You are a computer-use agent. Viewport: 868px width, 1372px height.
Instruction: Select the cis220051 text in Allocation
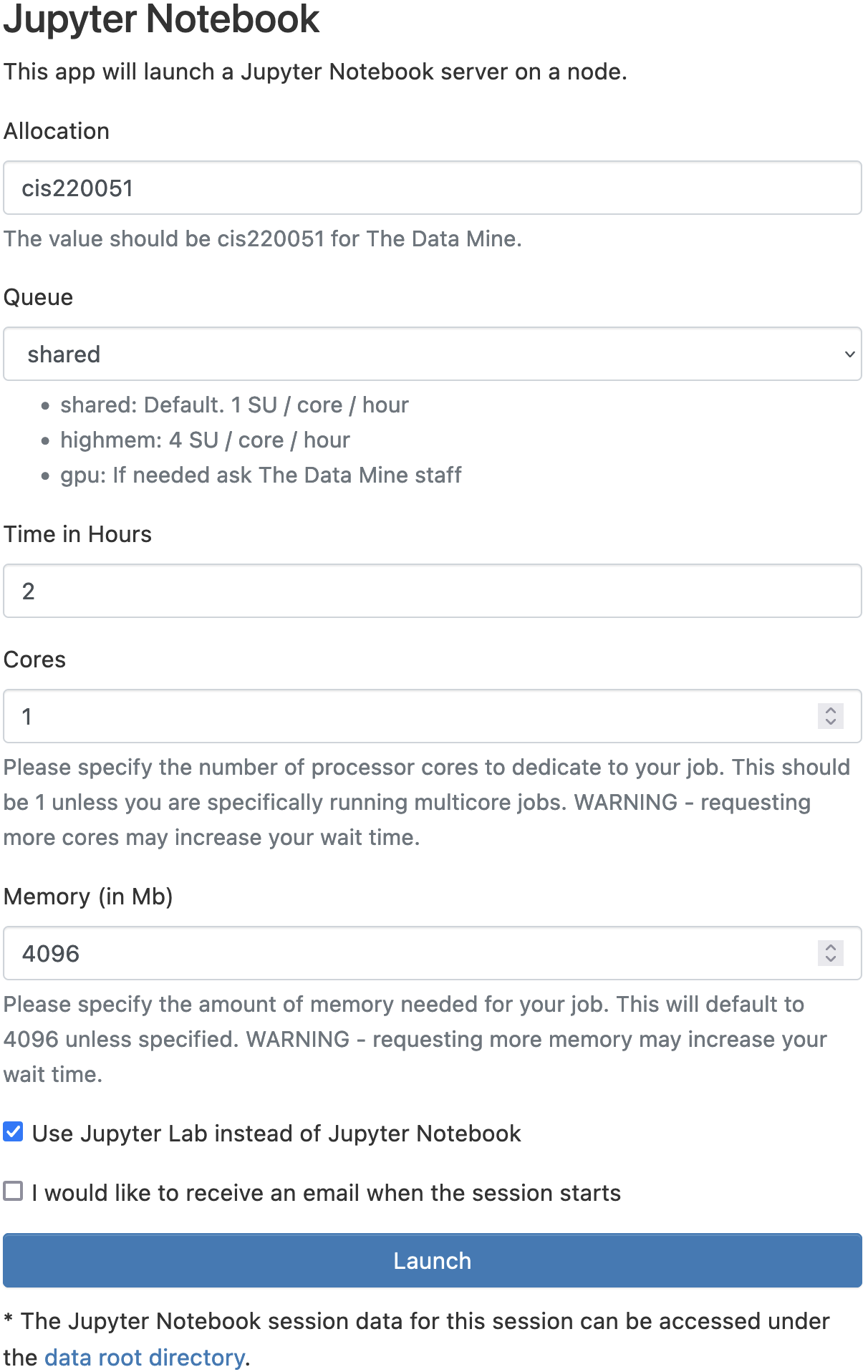pos(77,188)
